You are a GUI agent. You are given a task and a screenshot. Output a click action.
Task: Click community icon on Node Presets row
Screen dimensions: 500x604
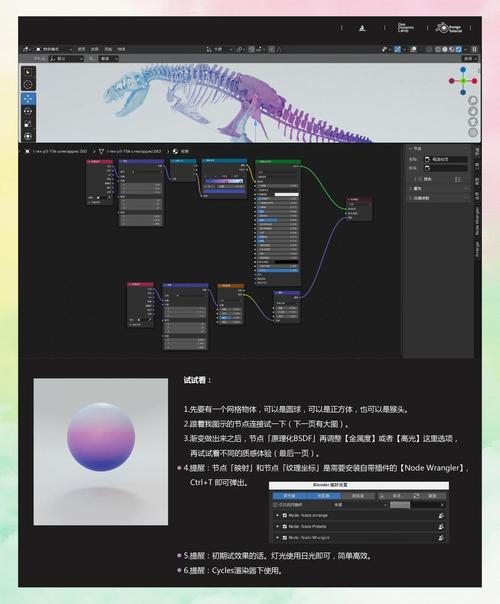coord(441,527)
